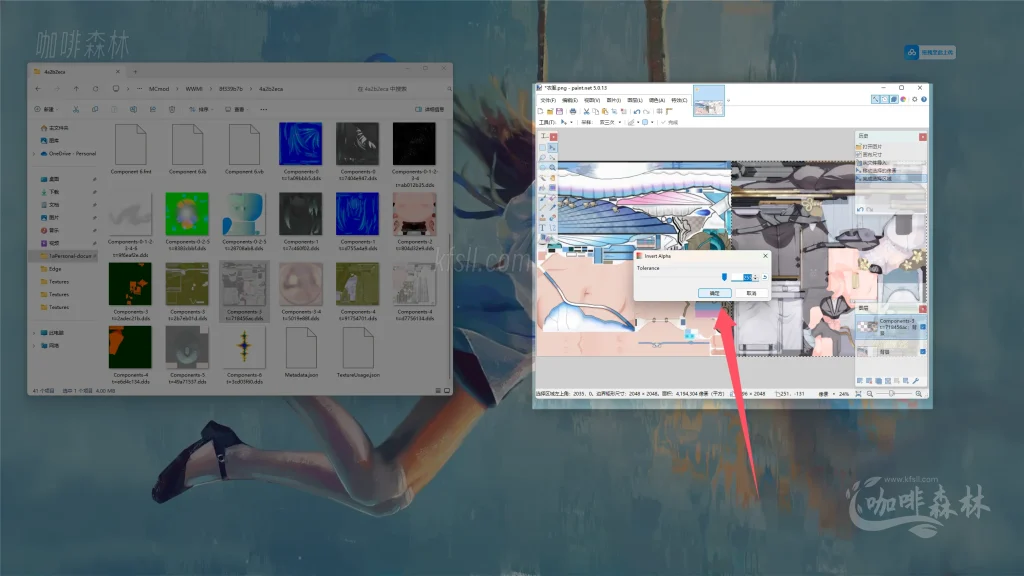
Task: Toggle the Tools window button
Action: pyautogui.click(x=875, y=100)
